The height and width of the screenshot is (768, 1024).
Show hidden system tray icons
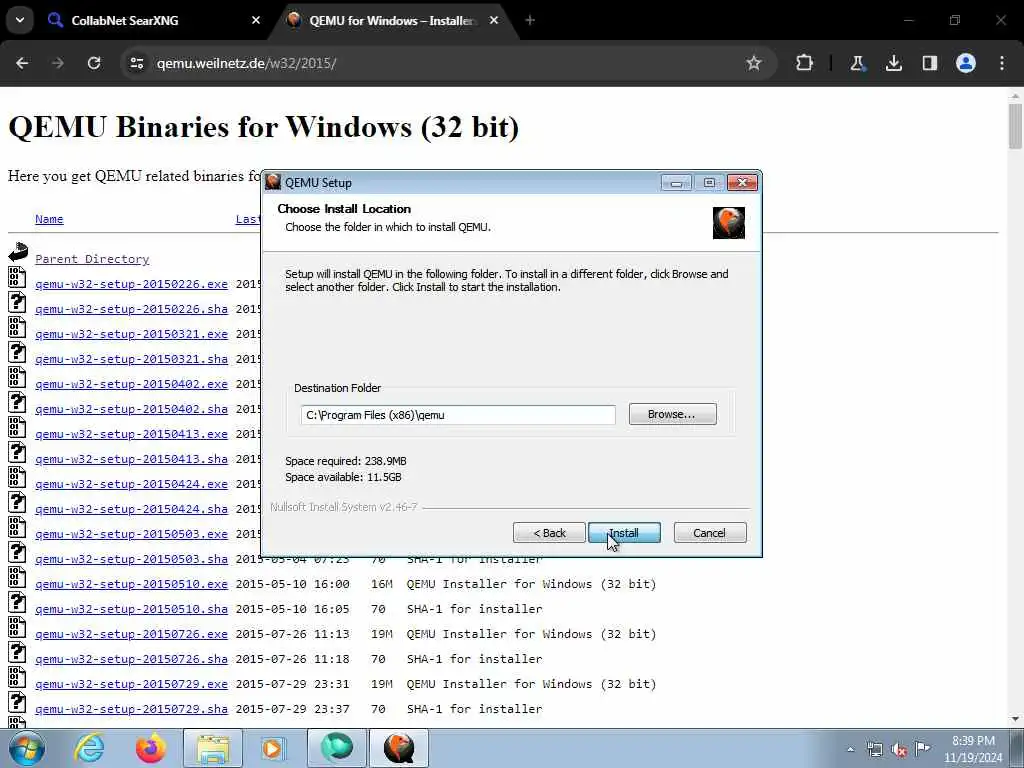(x=850, y=750)
